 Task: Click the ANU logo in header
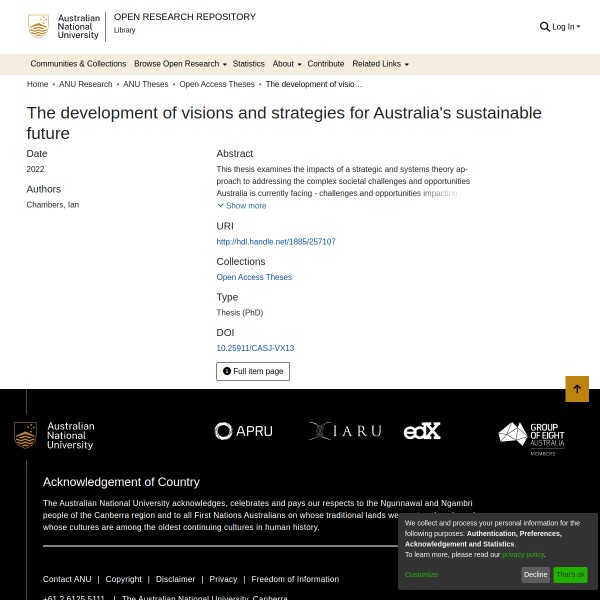click(x=65, y=27)
